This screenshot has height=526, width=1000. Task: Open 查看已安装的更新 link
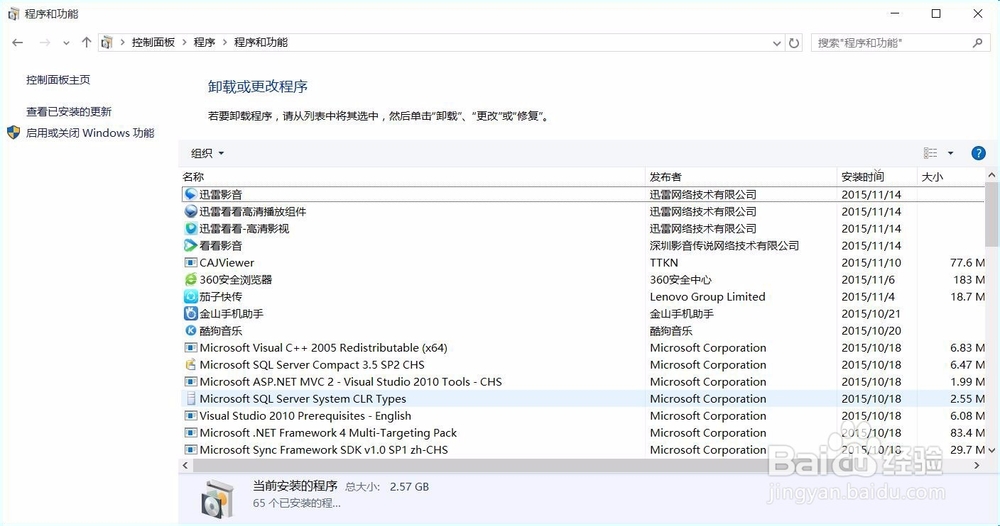tap(69, 112)
